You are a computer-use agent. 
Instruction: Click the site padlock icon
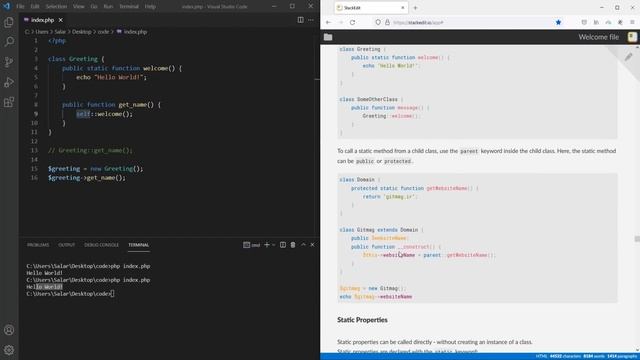coord(387,22)
